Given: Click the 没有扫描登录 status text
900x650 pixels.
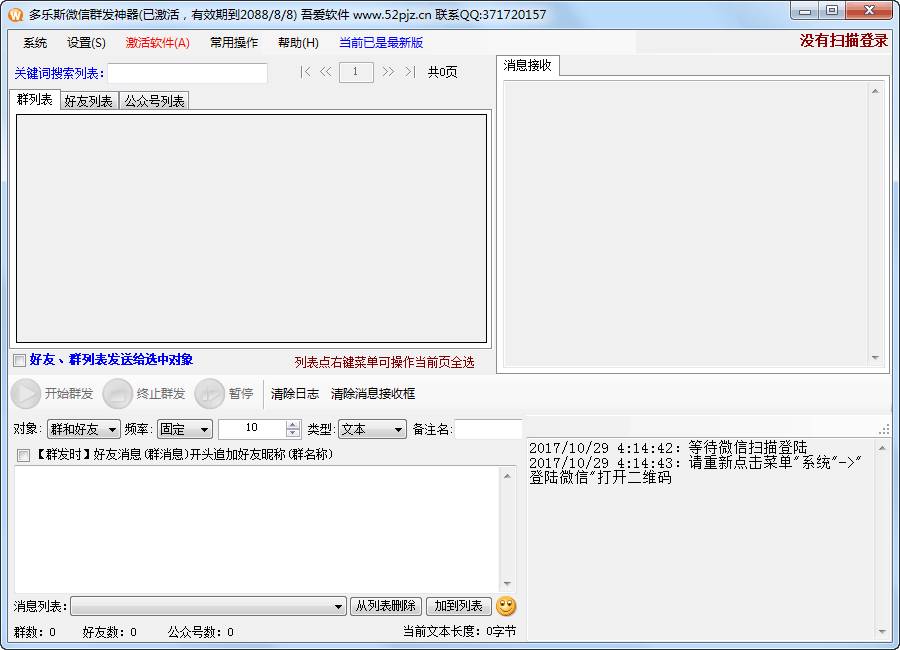Looking at the screenshot, I should tap(843, 41).
